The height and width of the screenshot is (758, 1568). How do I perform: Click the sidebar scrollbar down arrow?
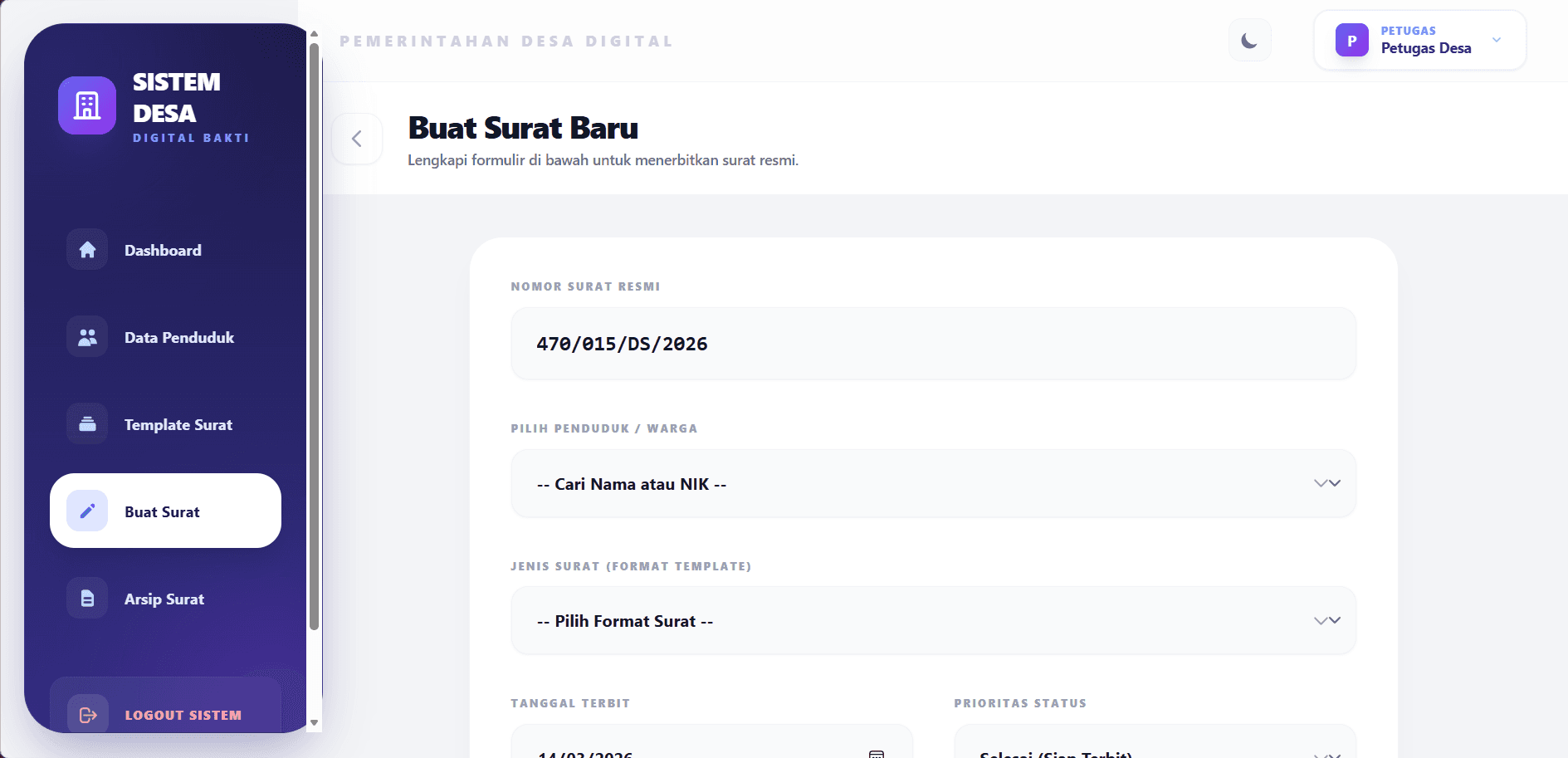tap(314, 723)
